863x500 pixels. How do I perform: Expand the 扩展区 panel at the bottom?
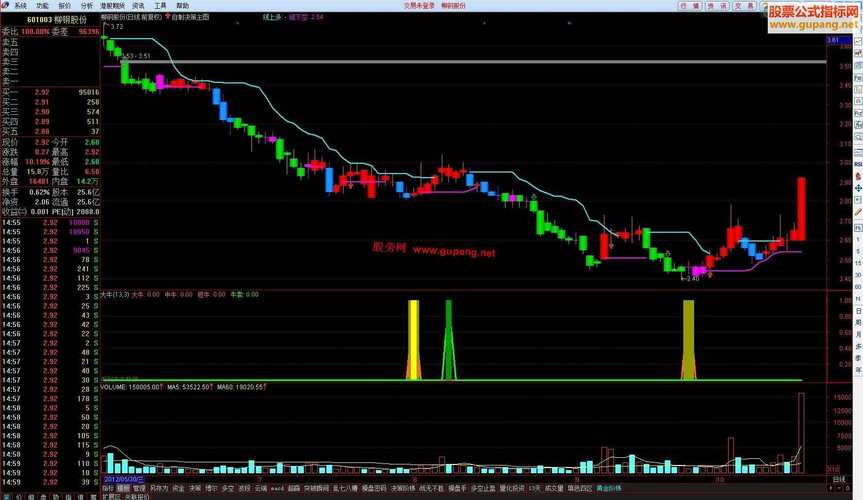110,496
